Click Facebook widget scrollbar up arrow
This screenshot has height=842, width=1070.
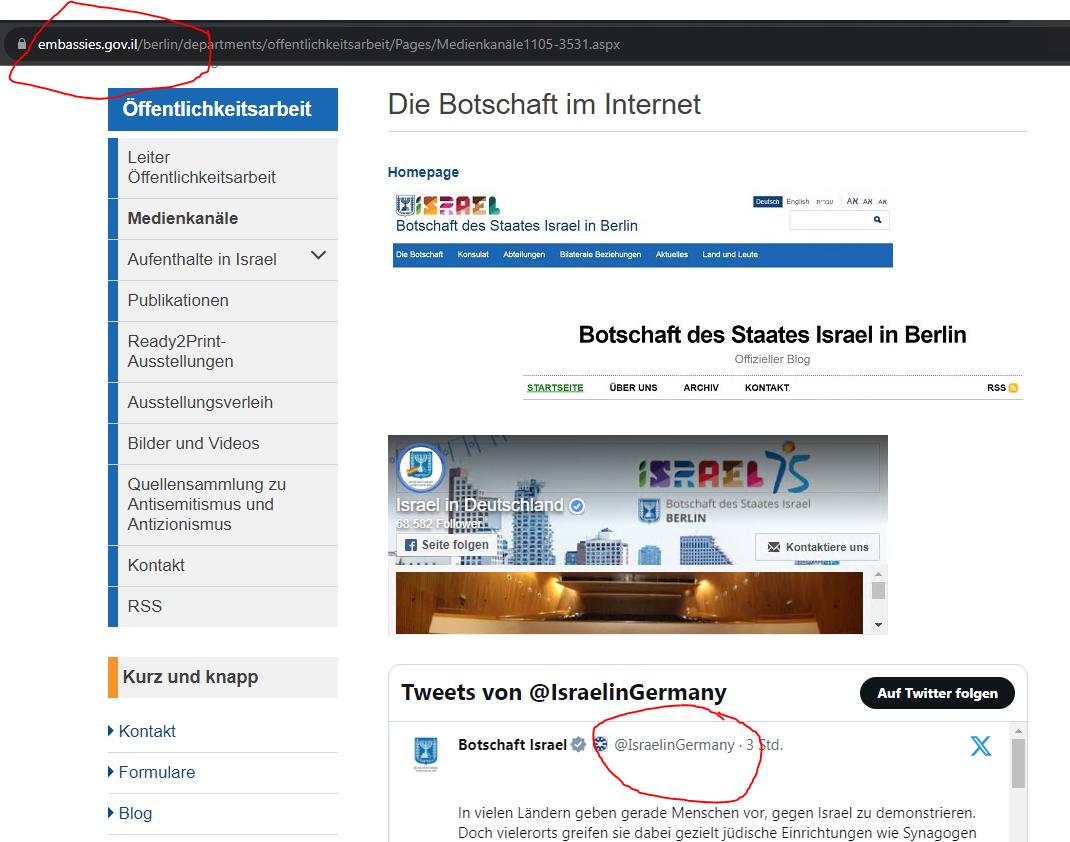click(x=878, y=575)
